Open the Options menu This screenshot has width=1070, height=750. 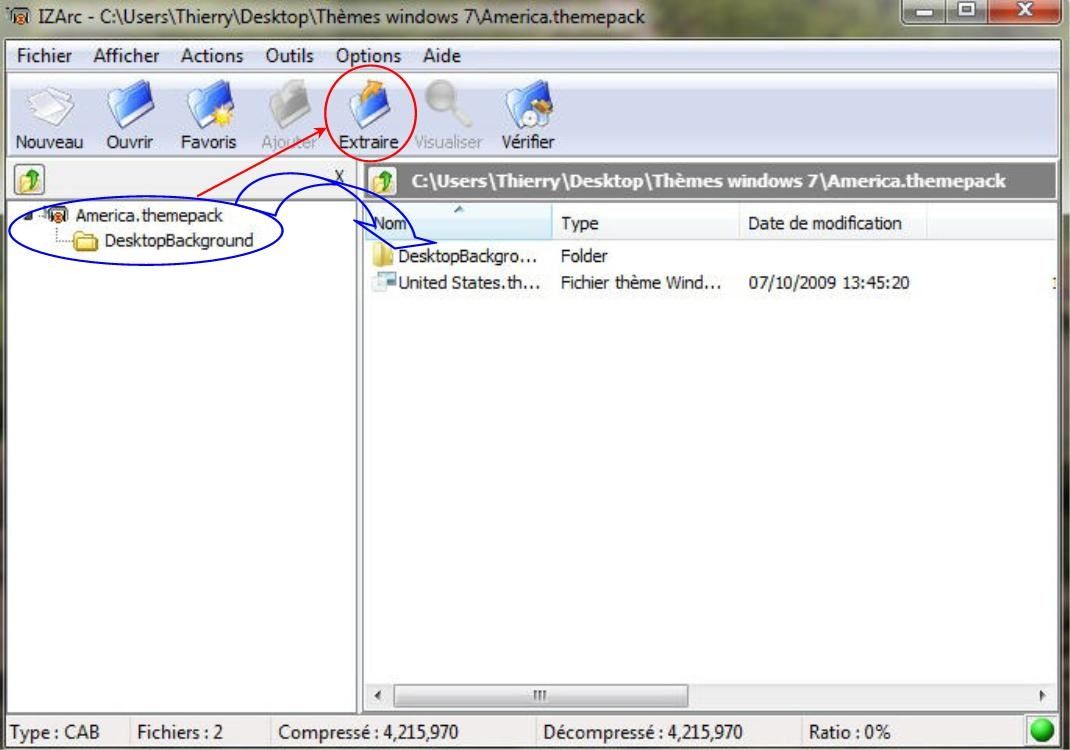(x=368, y=56)
